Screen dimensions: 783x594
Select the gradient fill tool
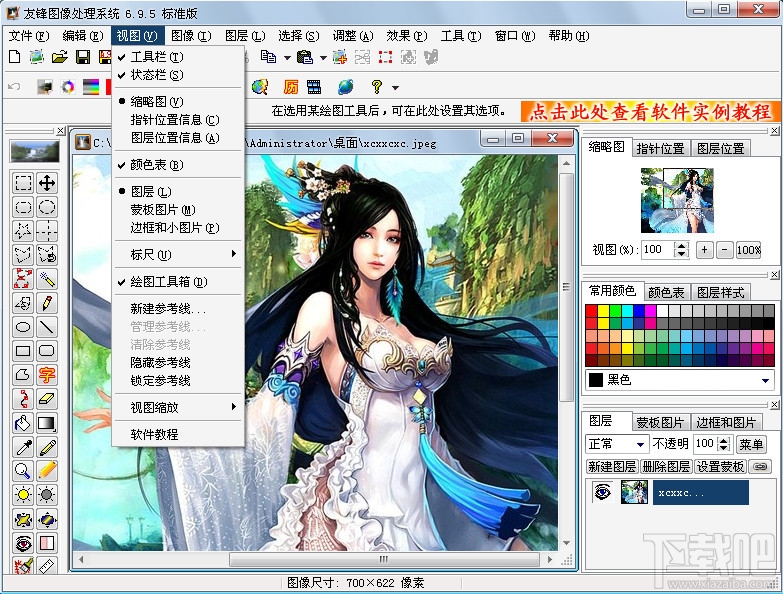tap(47, 423)
